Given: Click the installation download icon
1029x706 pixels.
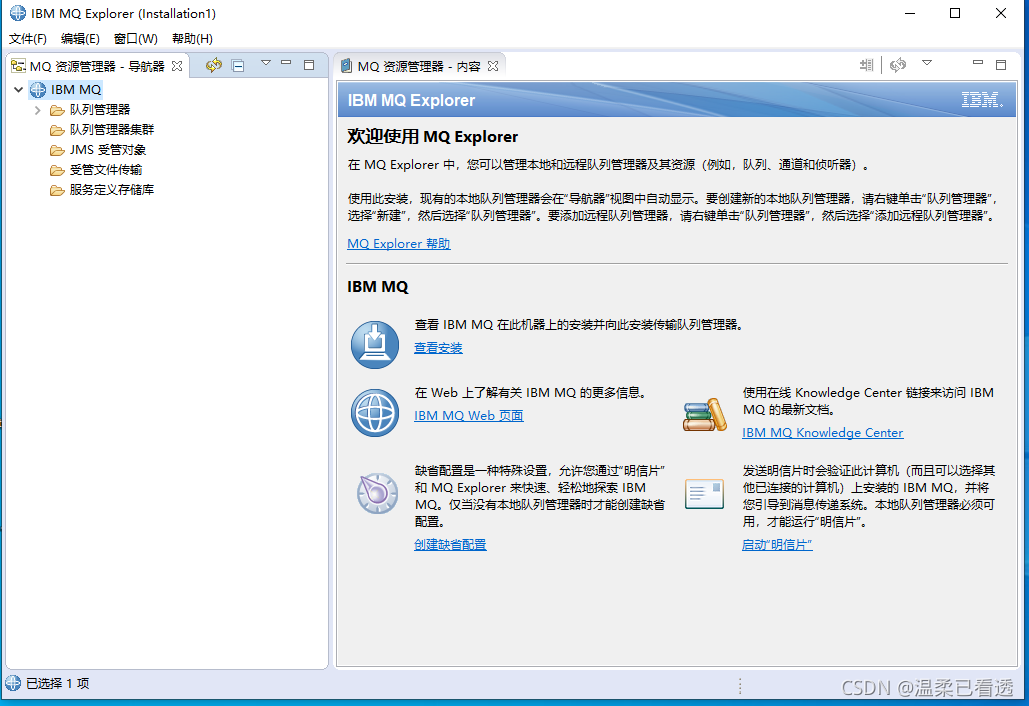Looking at the screenshot, I should click(375, 344).
